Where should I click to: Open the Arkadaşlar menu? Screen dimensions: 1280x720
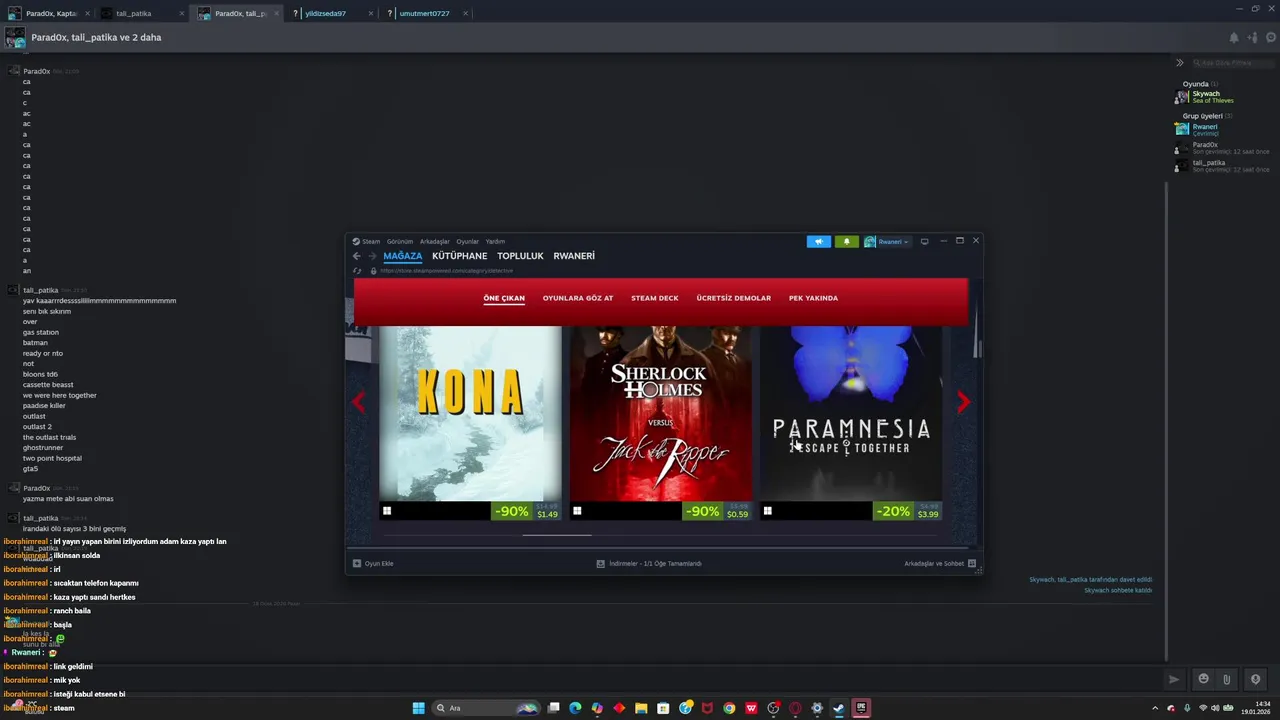[435, 241]
